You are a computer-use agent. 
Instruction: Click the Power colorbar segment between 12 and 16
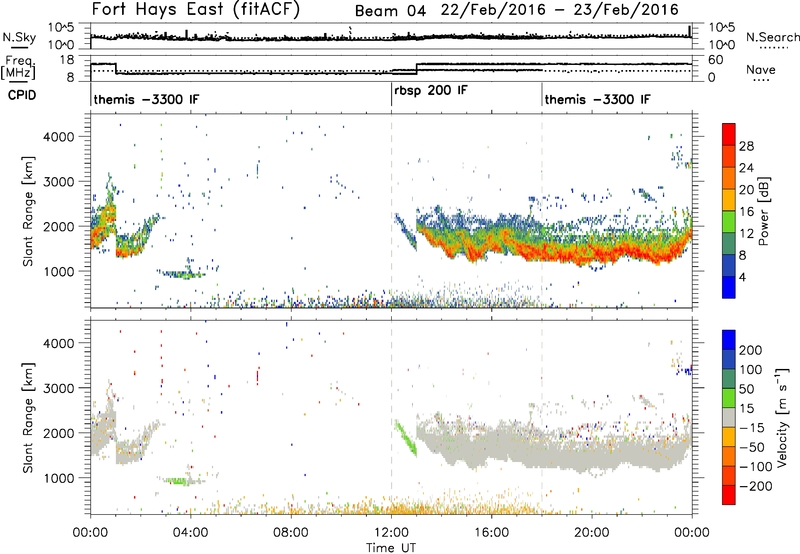tap(729, 221)
